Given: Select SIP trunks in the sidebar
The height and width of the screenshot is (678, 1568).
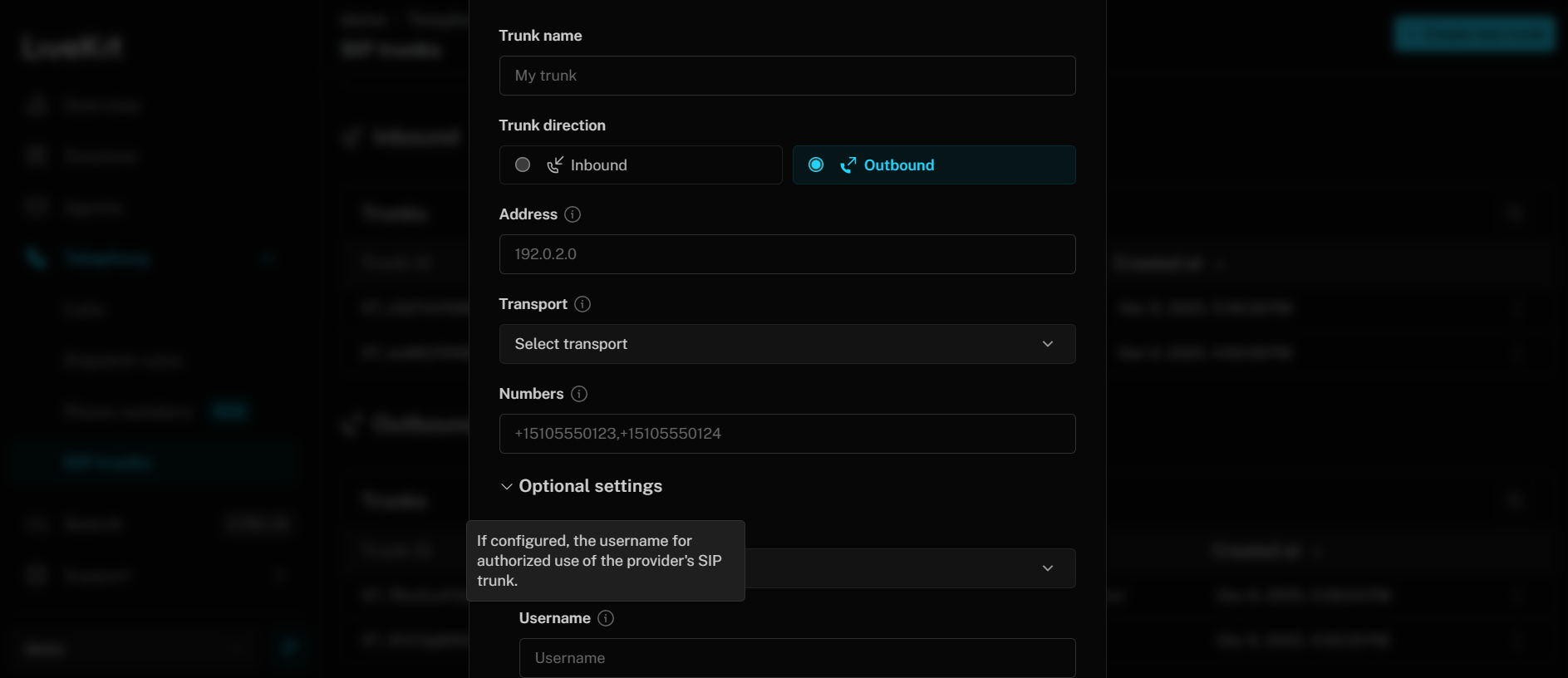Looking at the screenshot, I should pos(108,462).
